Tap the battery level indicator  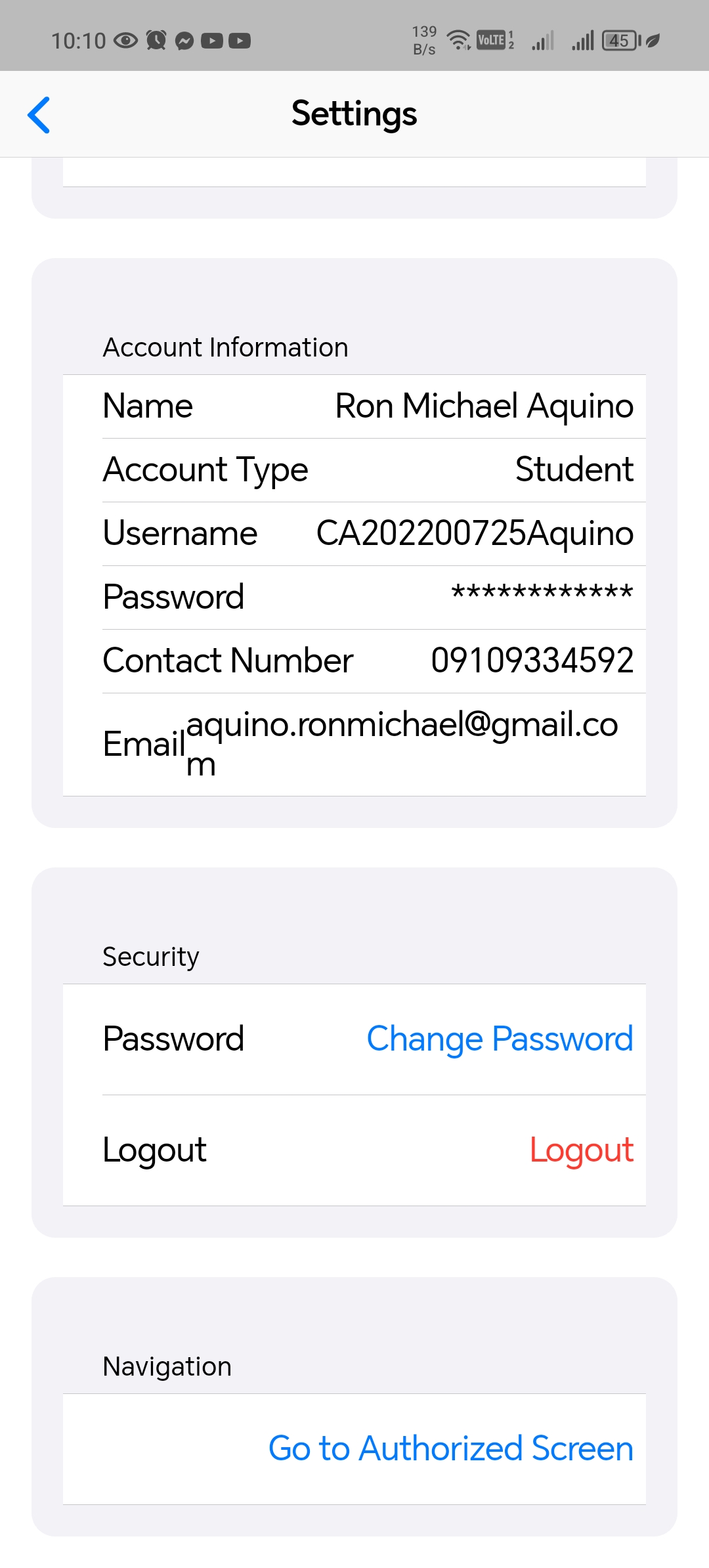(620, 41)
